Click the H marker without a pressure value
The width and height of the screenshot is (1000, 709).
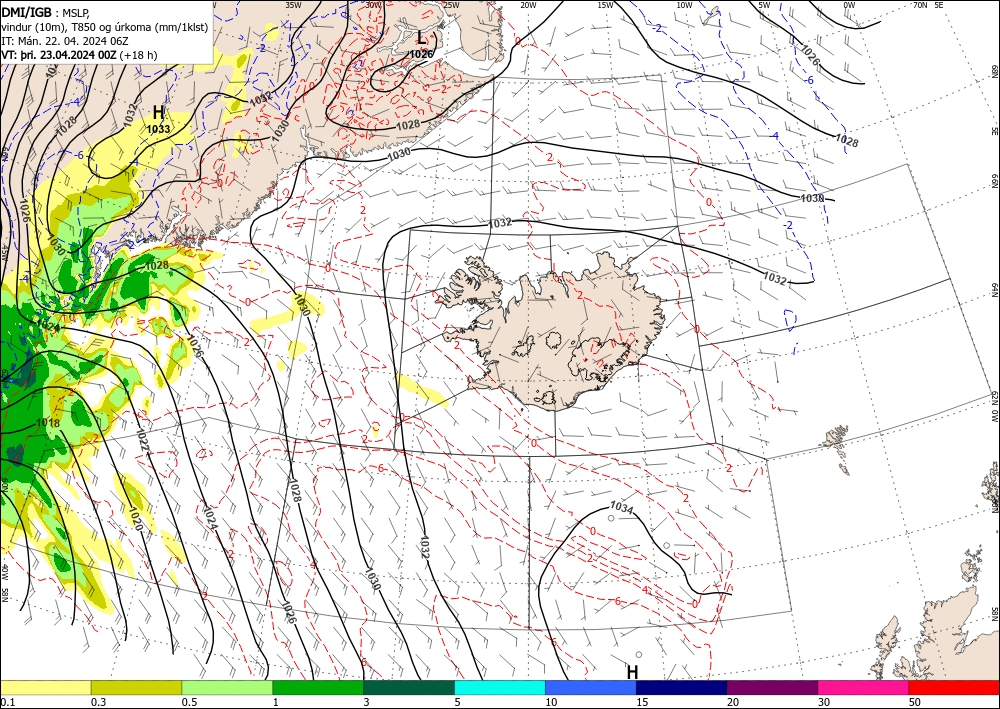click(x=632, y=672)
